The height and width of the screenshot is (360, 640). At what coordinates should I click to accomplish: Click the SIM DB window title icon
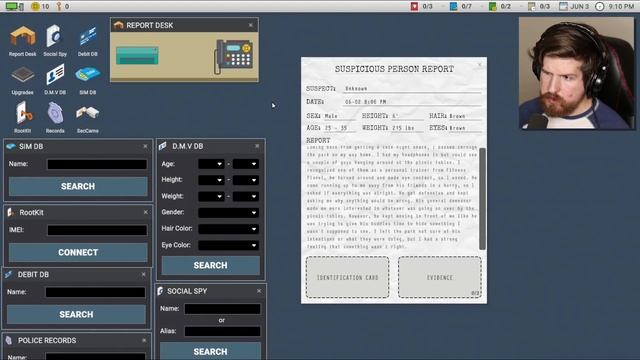pyautogui.click(x=11, y=146)
